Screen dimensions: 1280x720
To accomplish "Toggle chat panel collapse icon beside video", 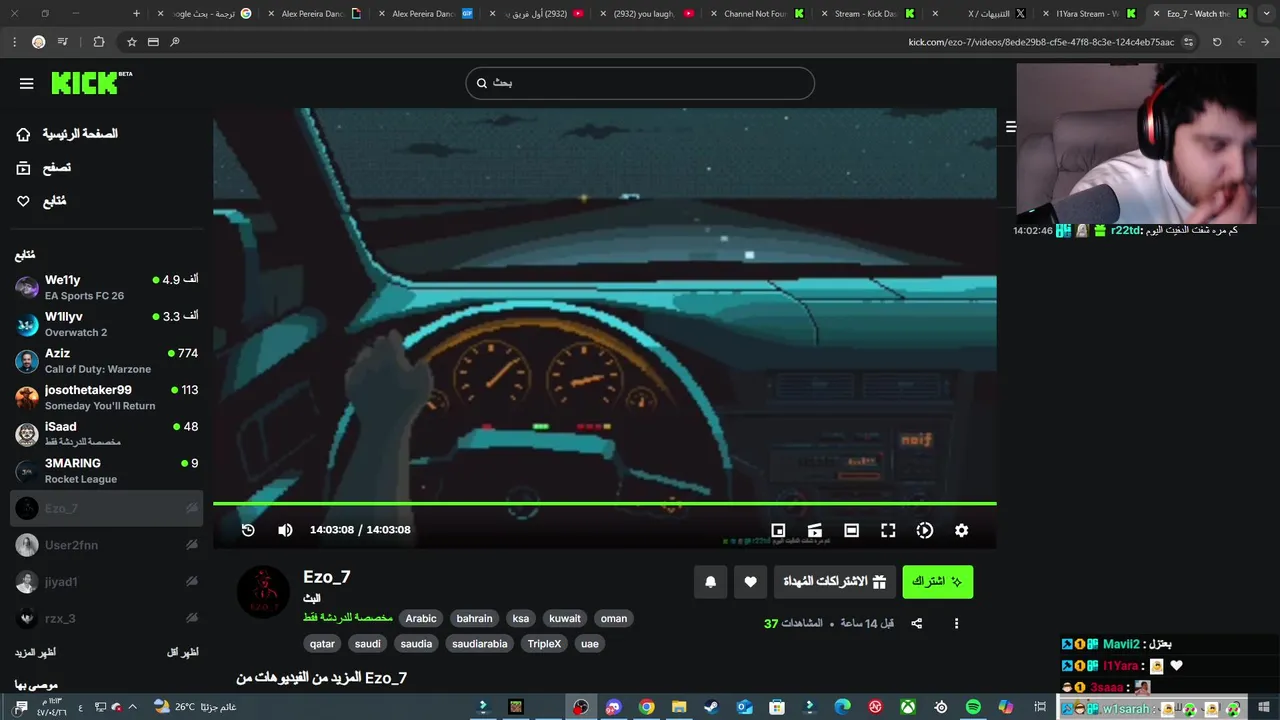I will 1011,127.
